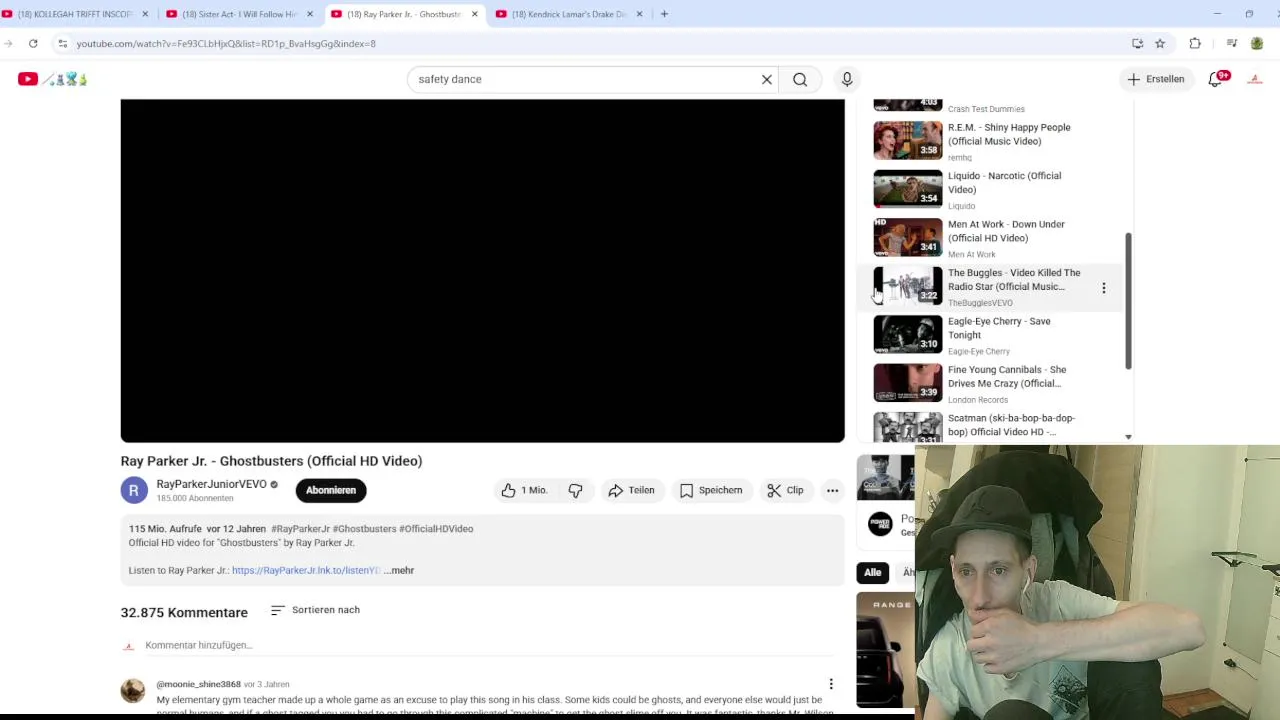The height and width of the screenshot is (720, 1280).
Task: Open more actions menu beside Clip
Action: (x=832, y=490)
